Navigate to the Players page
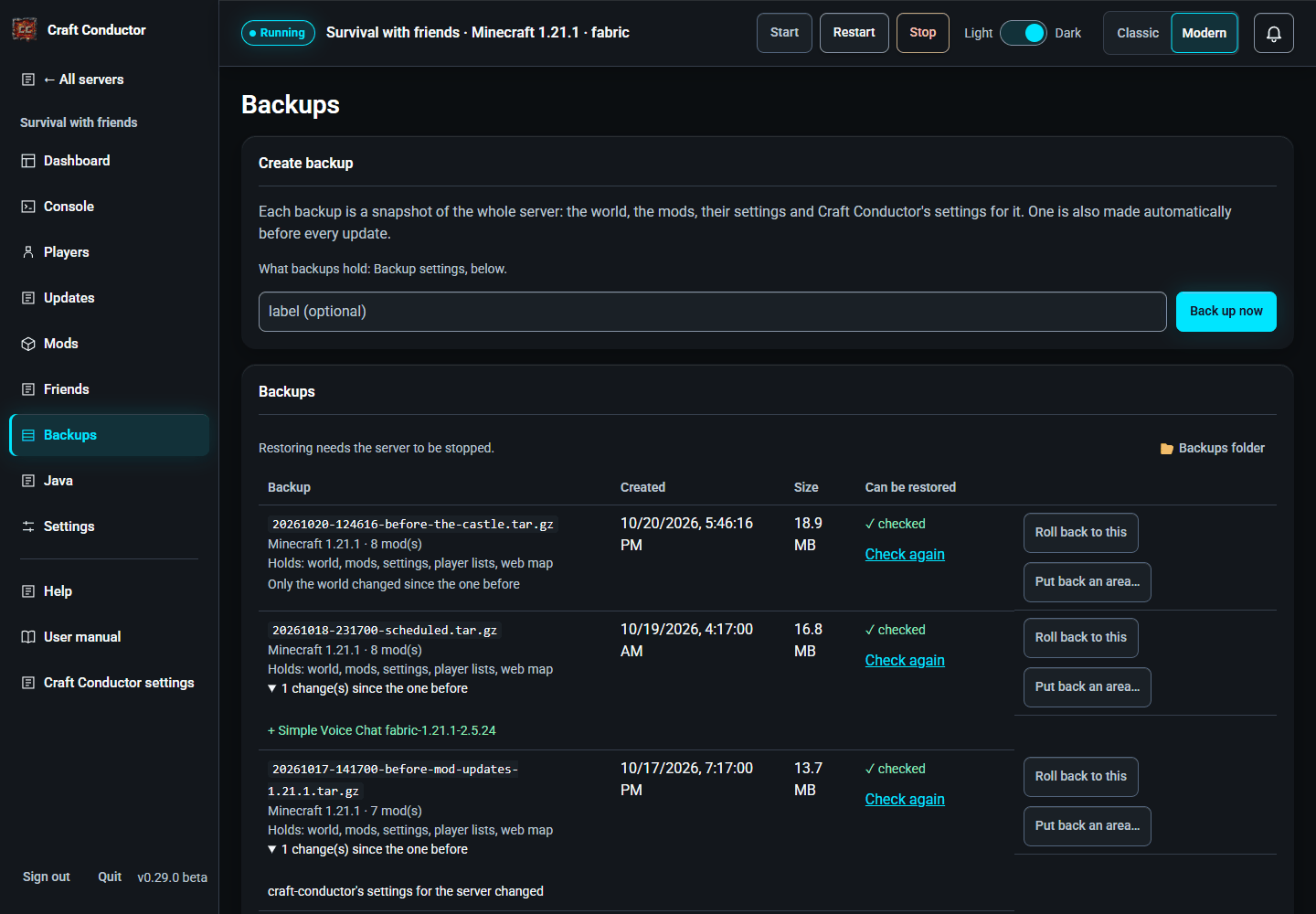 pos(110,252)
